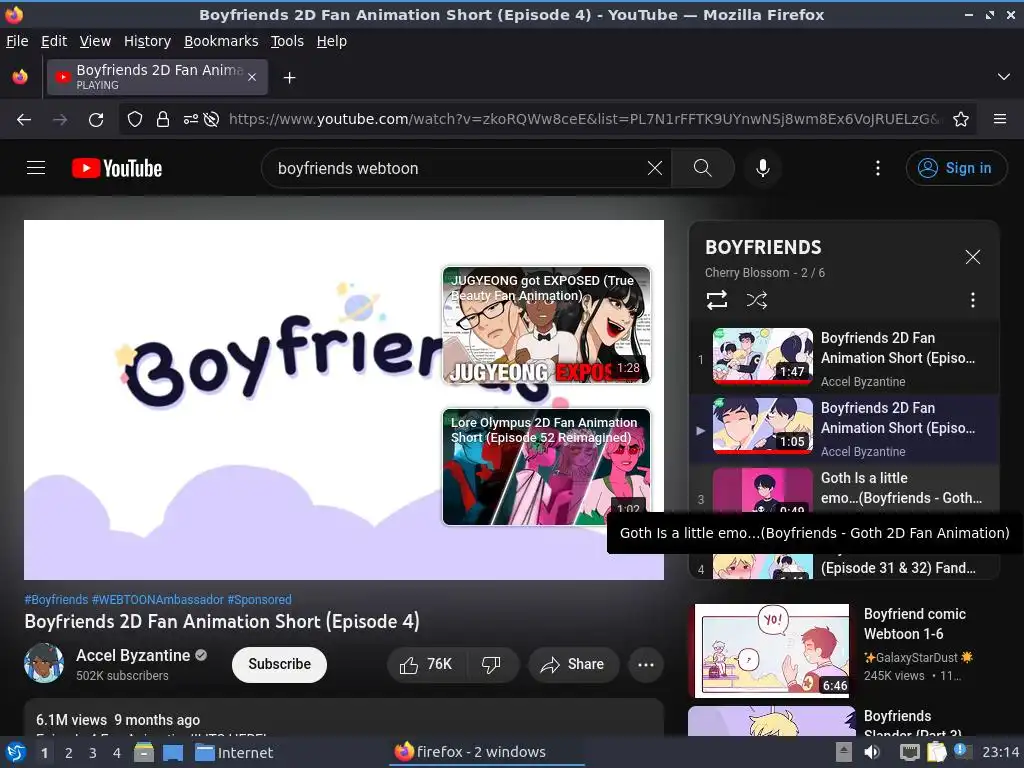Reload the current page

(x=96, y=120)
